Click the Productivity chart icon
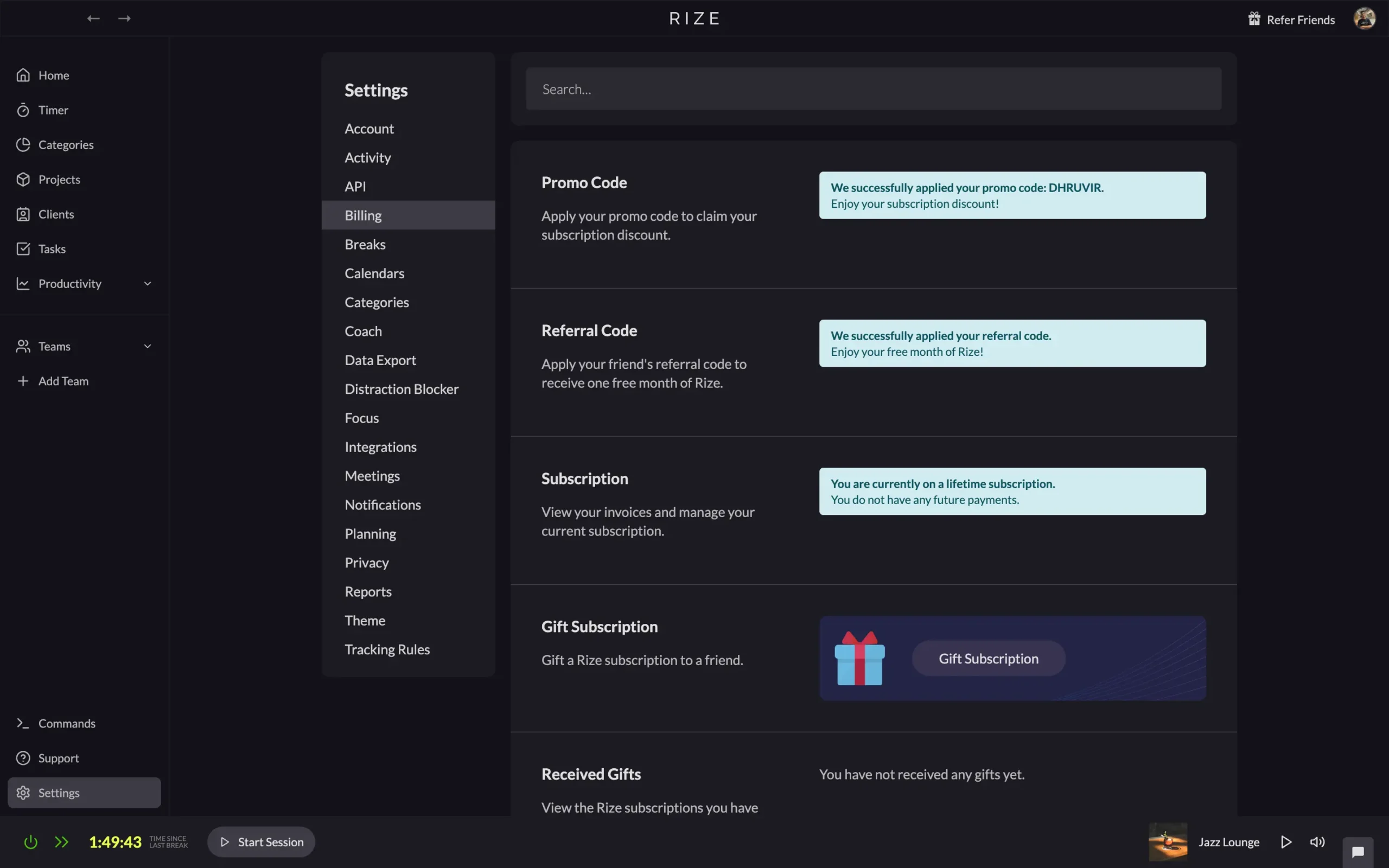This screenshot has height=868, width=1389. (x=23, y=284)
